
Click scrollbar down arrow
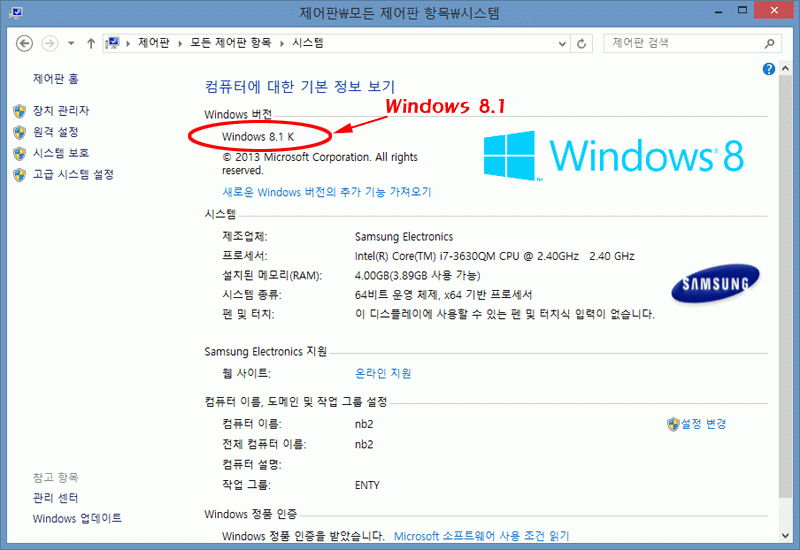(x=785, y=535)
